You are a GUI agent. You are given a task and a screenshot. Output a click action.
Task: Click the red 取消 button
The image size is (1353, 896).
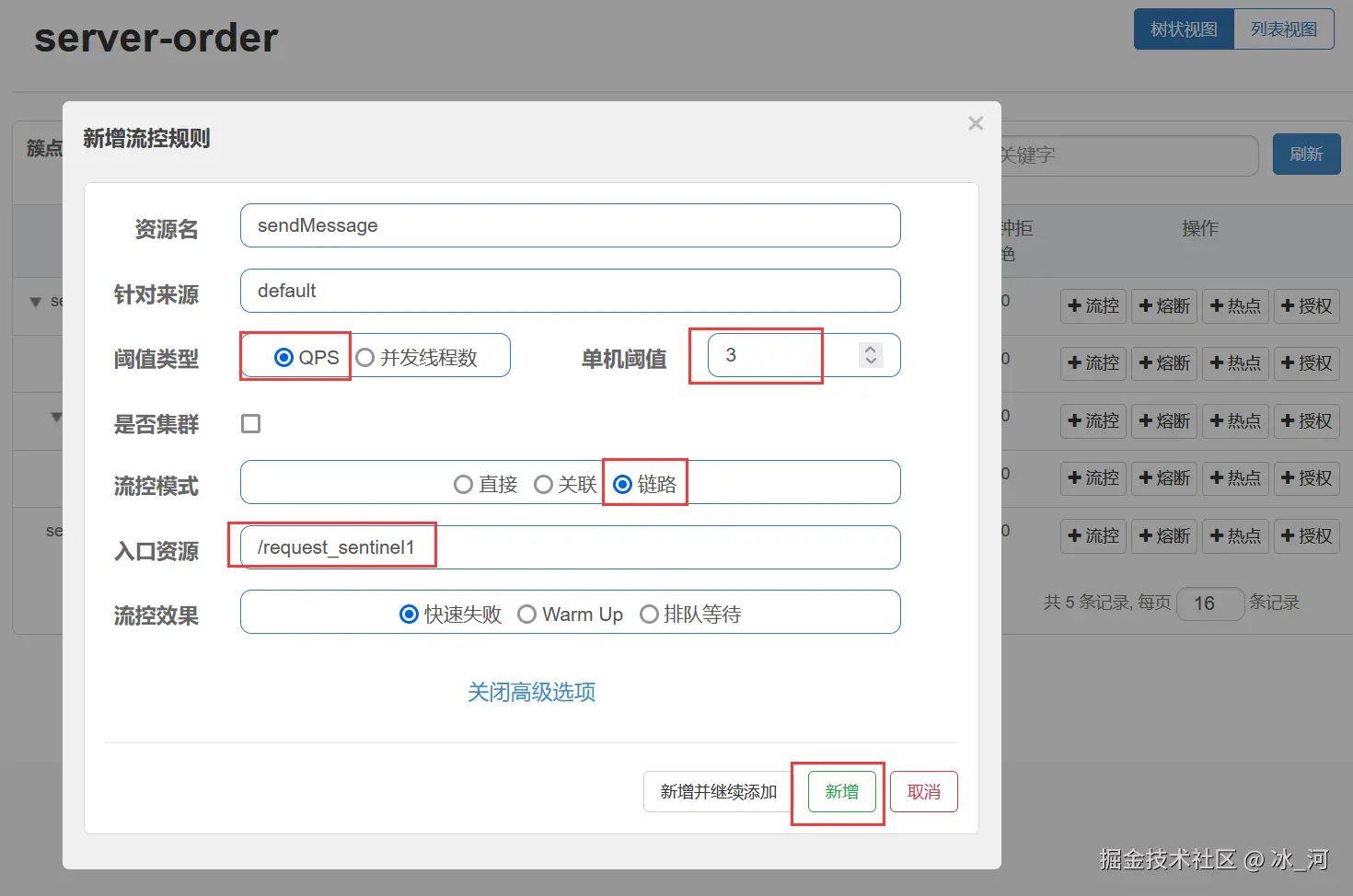[924, 792]
